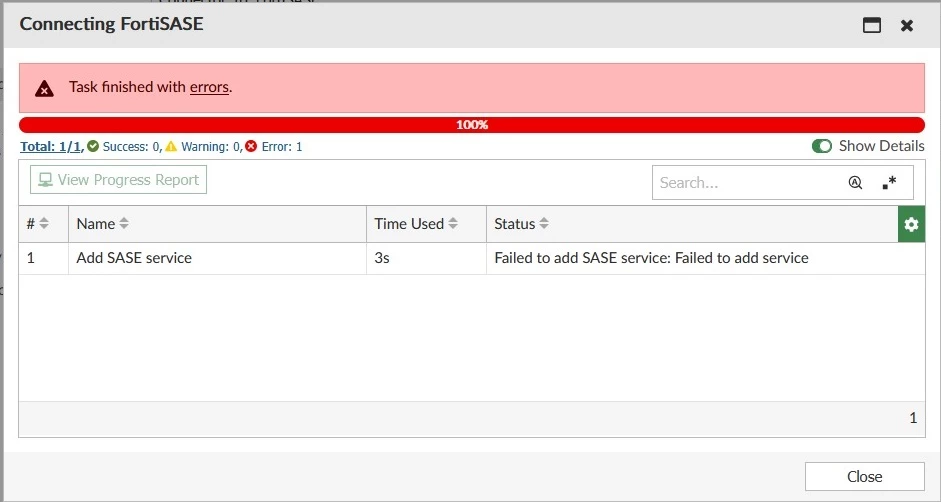This screenshot has width=941, height=502.
Task: Toggle the Show Details switch off
Action: click(x=822, y=146)
